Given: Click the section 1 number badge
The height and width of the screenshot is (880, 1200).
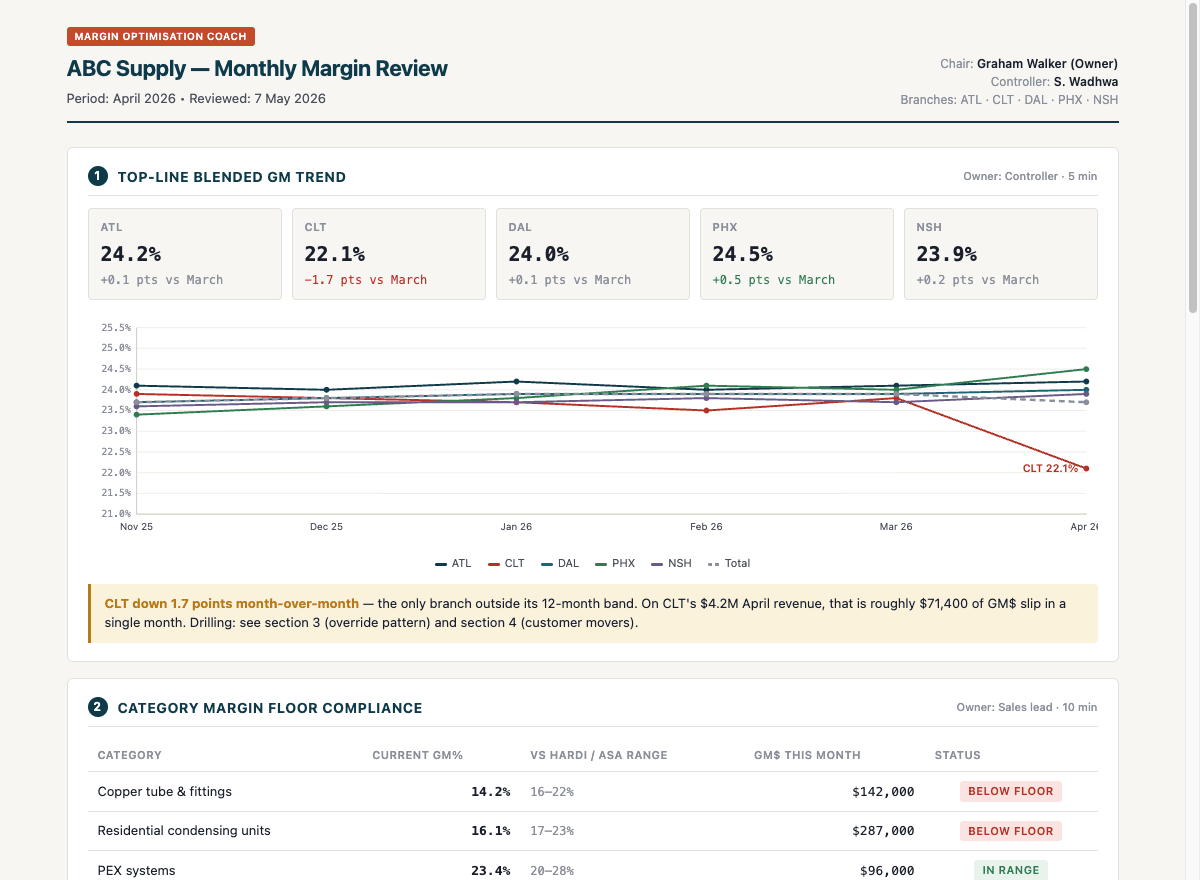Looking at the screenshot, I should point(98,177).
